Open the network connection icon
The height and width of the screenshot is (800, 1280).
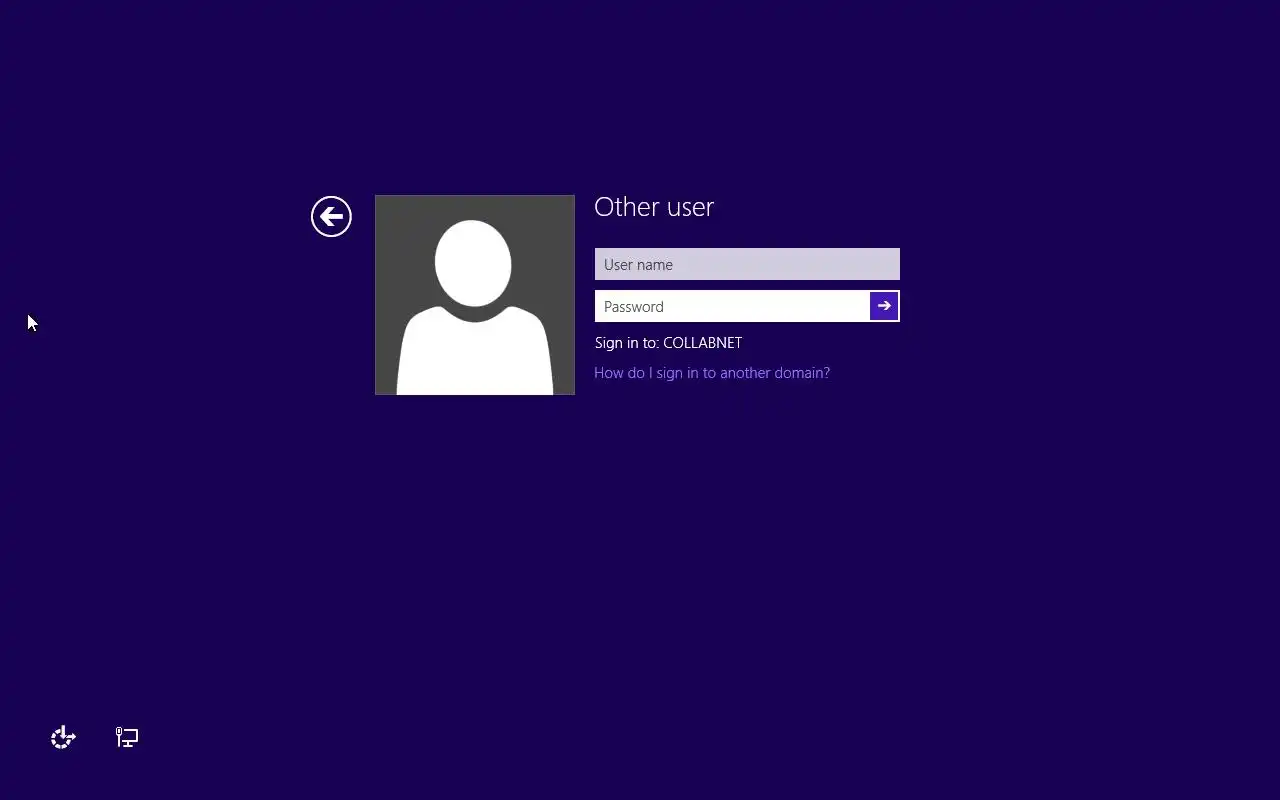tap(127, 738)
